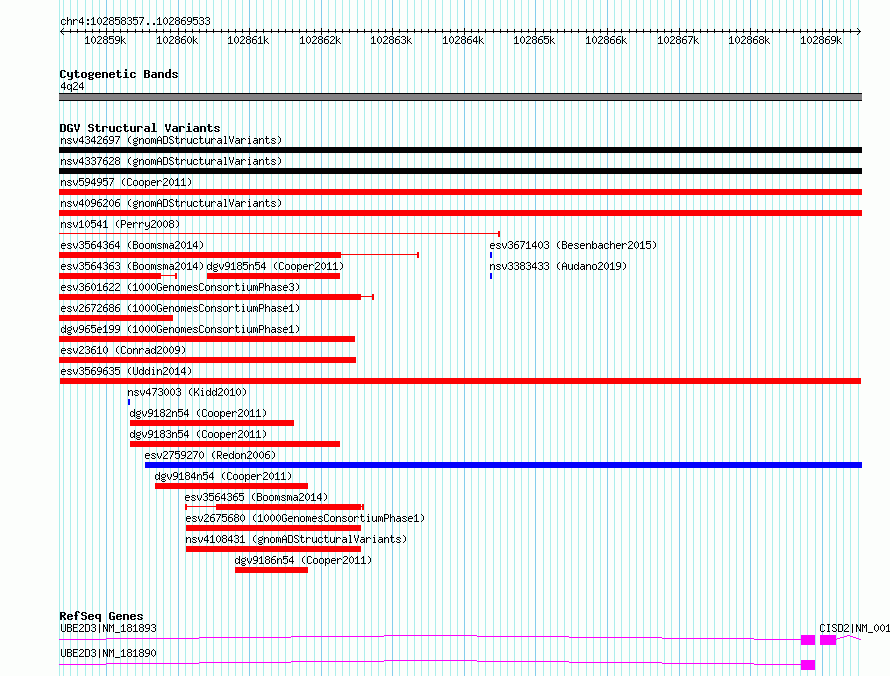Click the DGV Structural Variants track title
This screenshot has width=890, height=676.
click(x=140, y=128)
